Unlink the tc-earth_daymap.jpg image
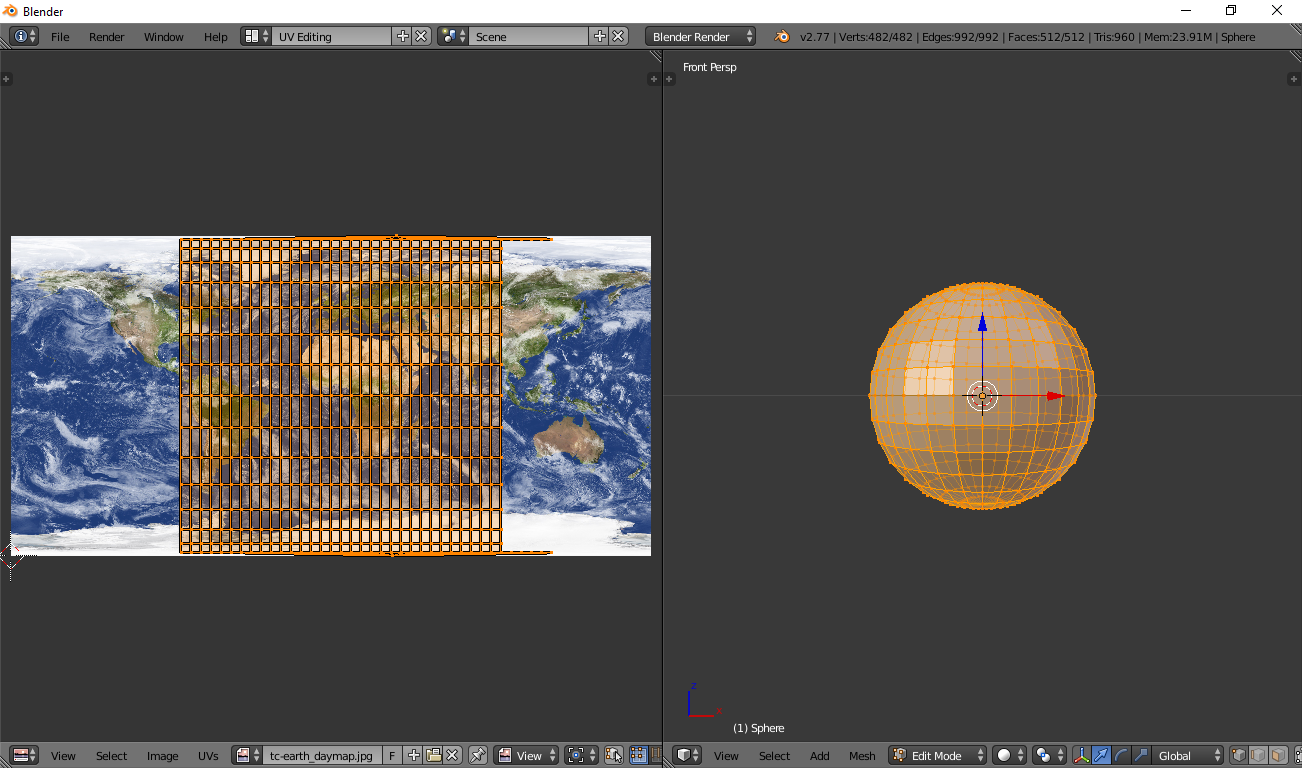 452,756
